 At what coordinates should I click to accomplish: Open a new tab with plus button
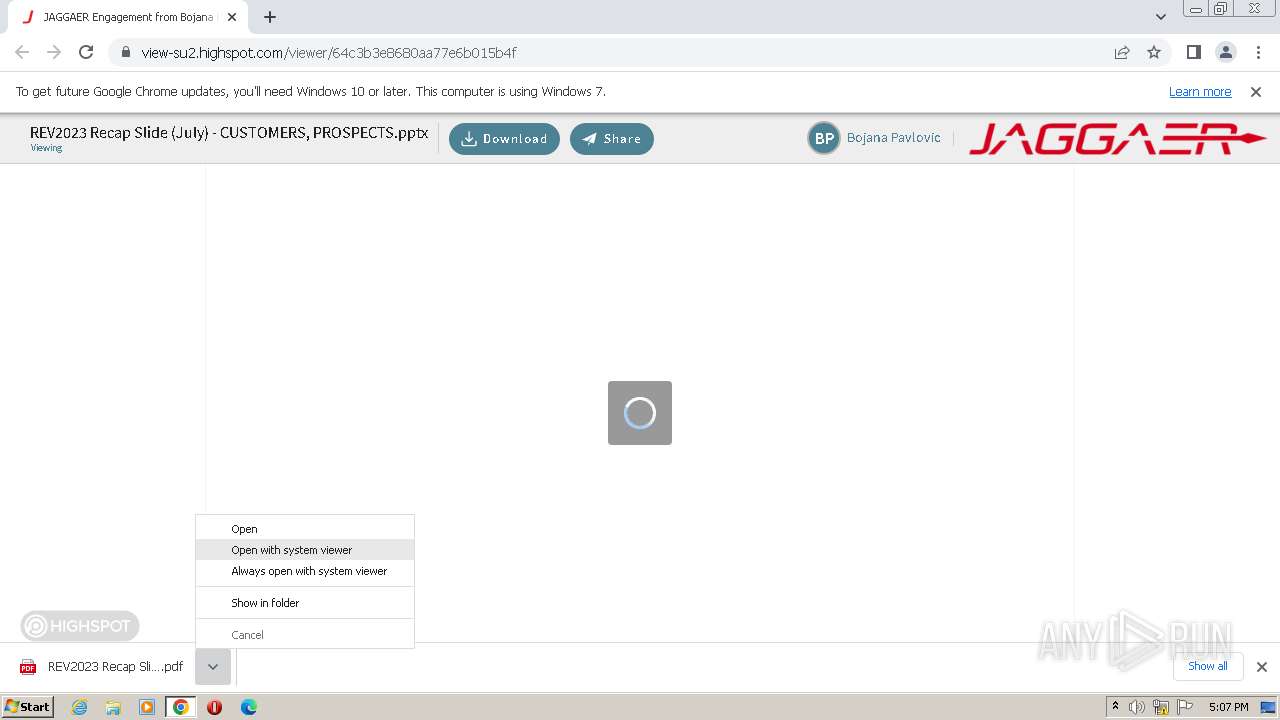coord(270,17)
